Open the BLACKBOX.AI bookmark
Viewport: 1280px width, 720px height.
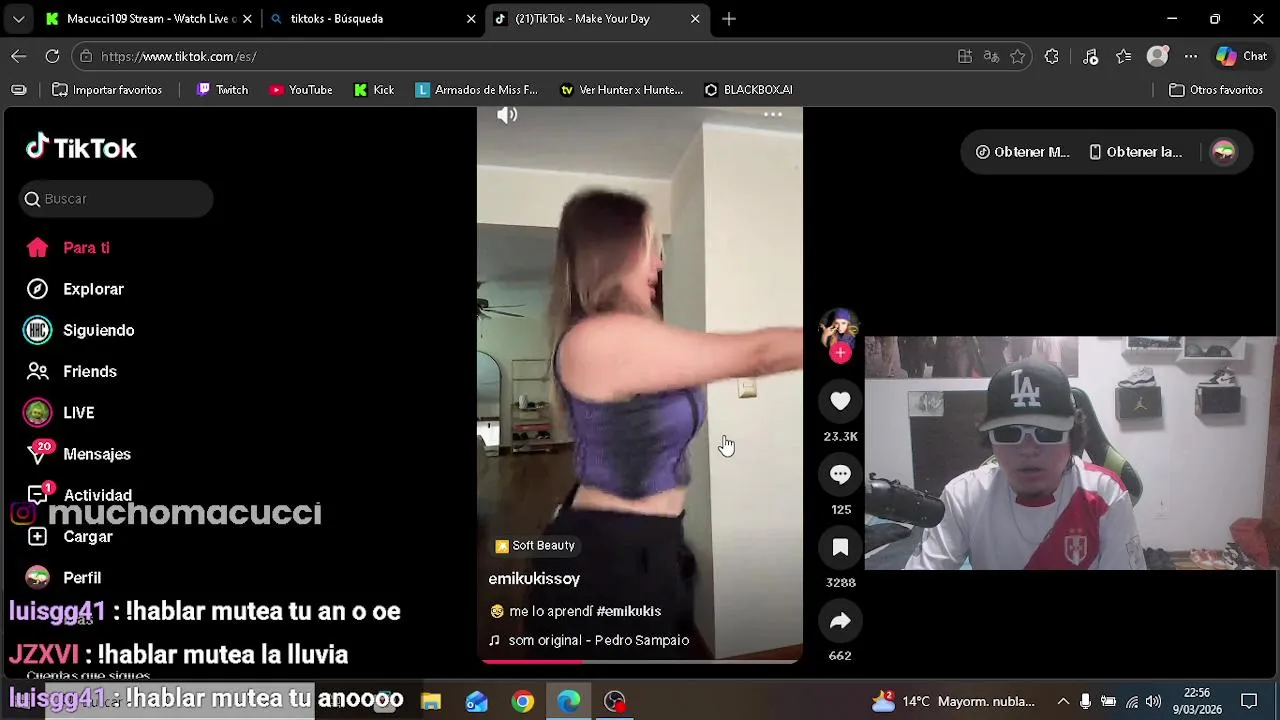pos(748,90)
